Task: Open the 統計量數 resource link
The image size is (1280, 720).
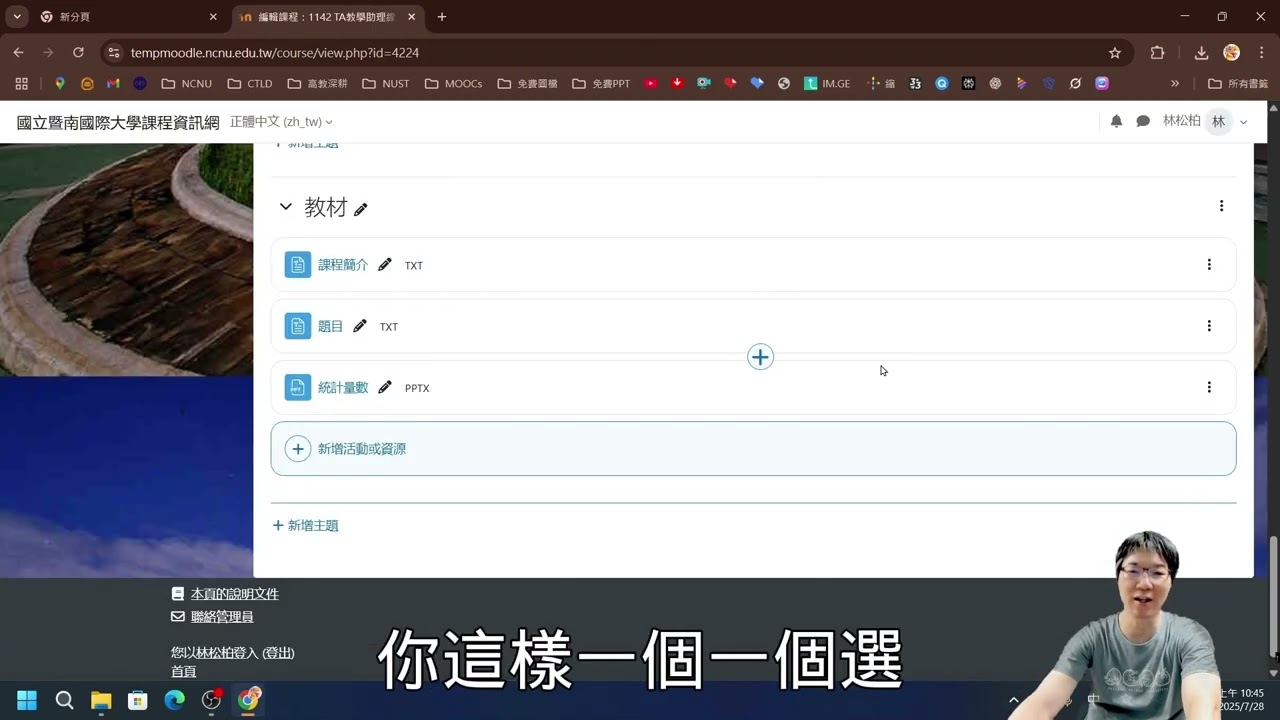Action: [x=343, y=387]
